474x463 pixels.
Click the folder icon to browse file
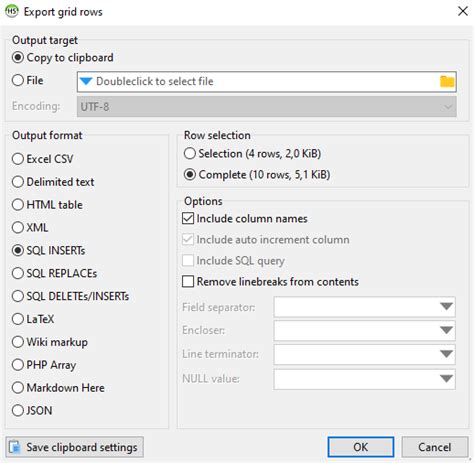pyautogui.click(x=447, y=82)
